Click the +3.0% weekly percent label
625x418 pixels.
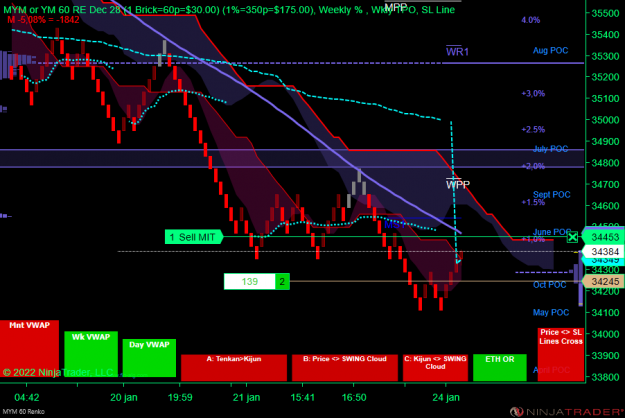point(533,94)
